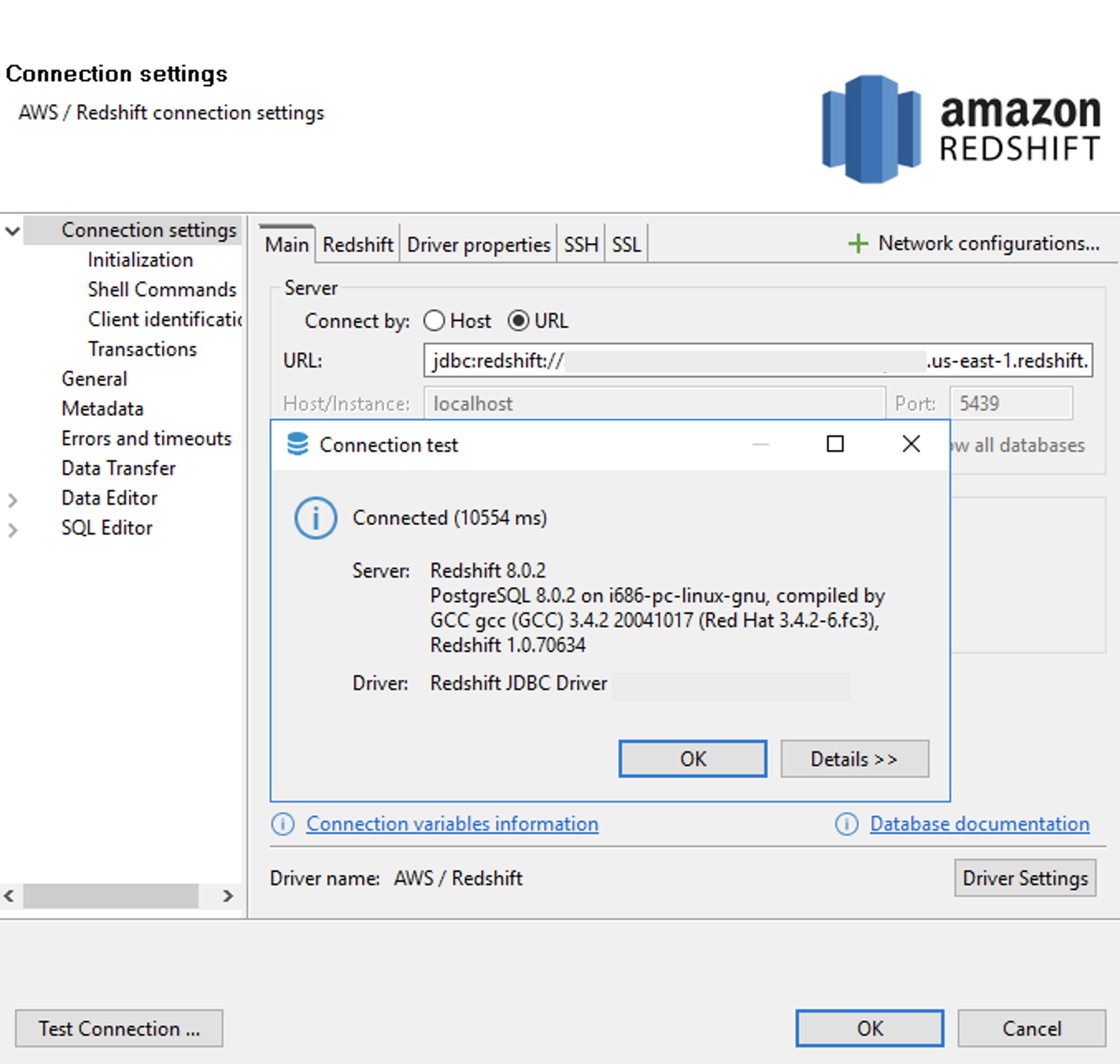The width and height of the screenshot is (1120, 1064).
Task: Click the info icon beside Connection variables information
Action: click(x=283, y=824)
